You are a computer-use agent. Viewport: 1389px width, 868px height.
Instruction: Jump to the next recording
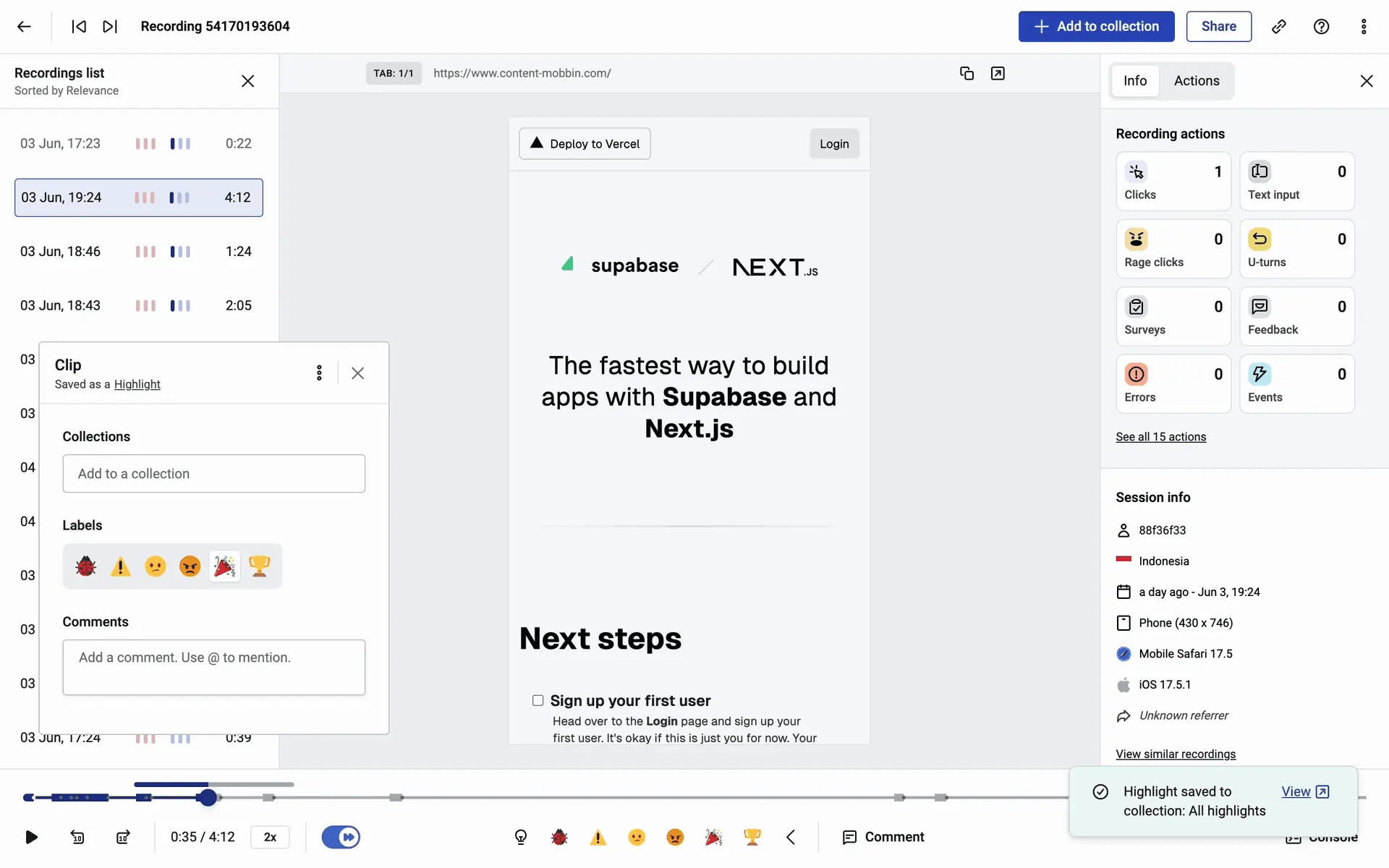[109, 27]
